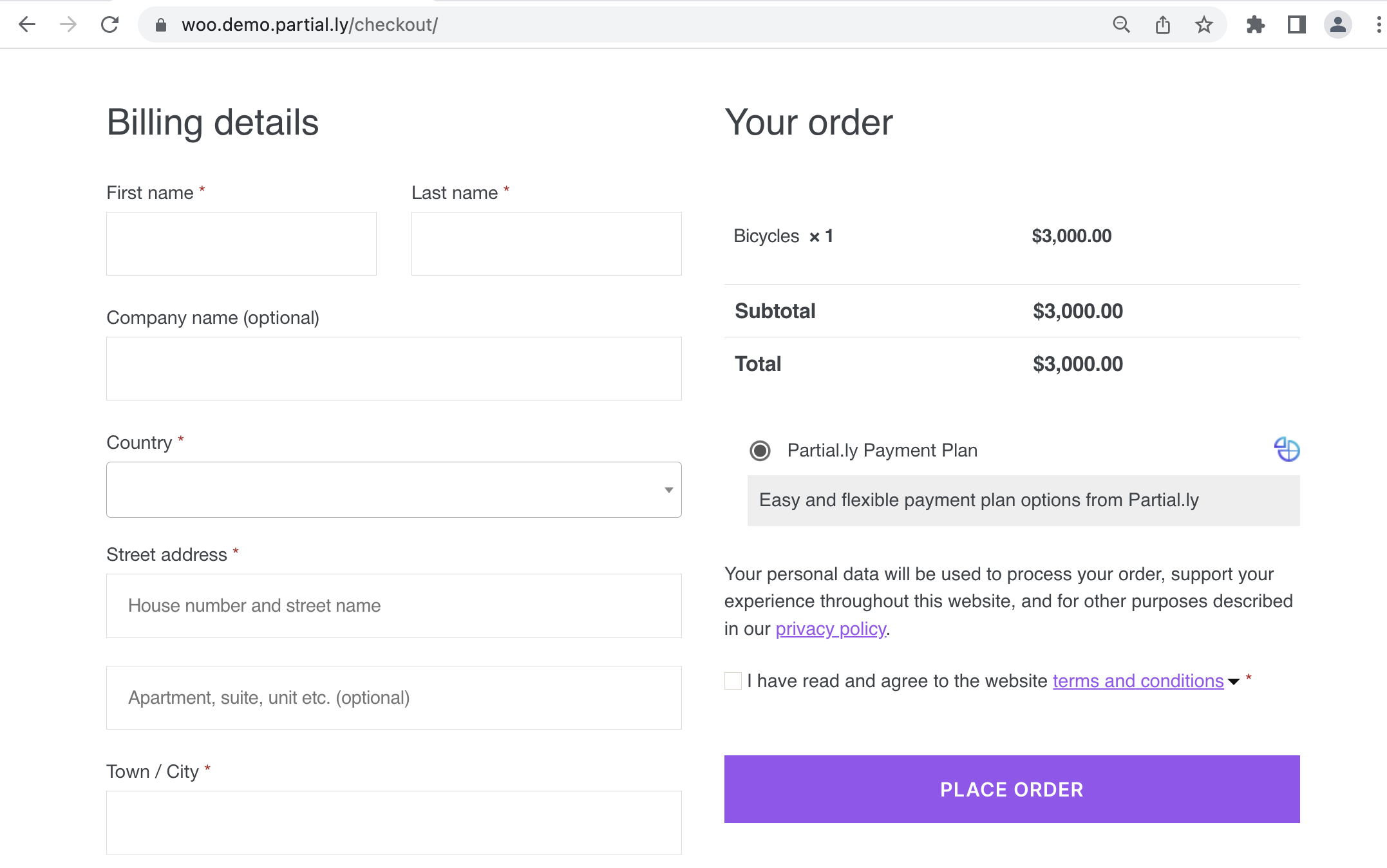This screenshot has width=1387, height=868.
Task: Click the Partial.ly logo icon
Action: click(1287, 449)
